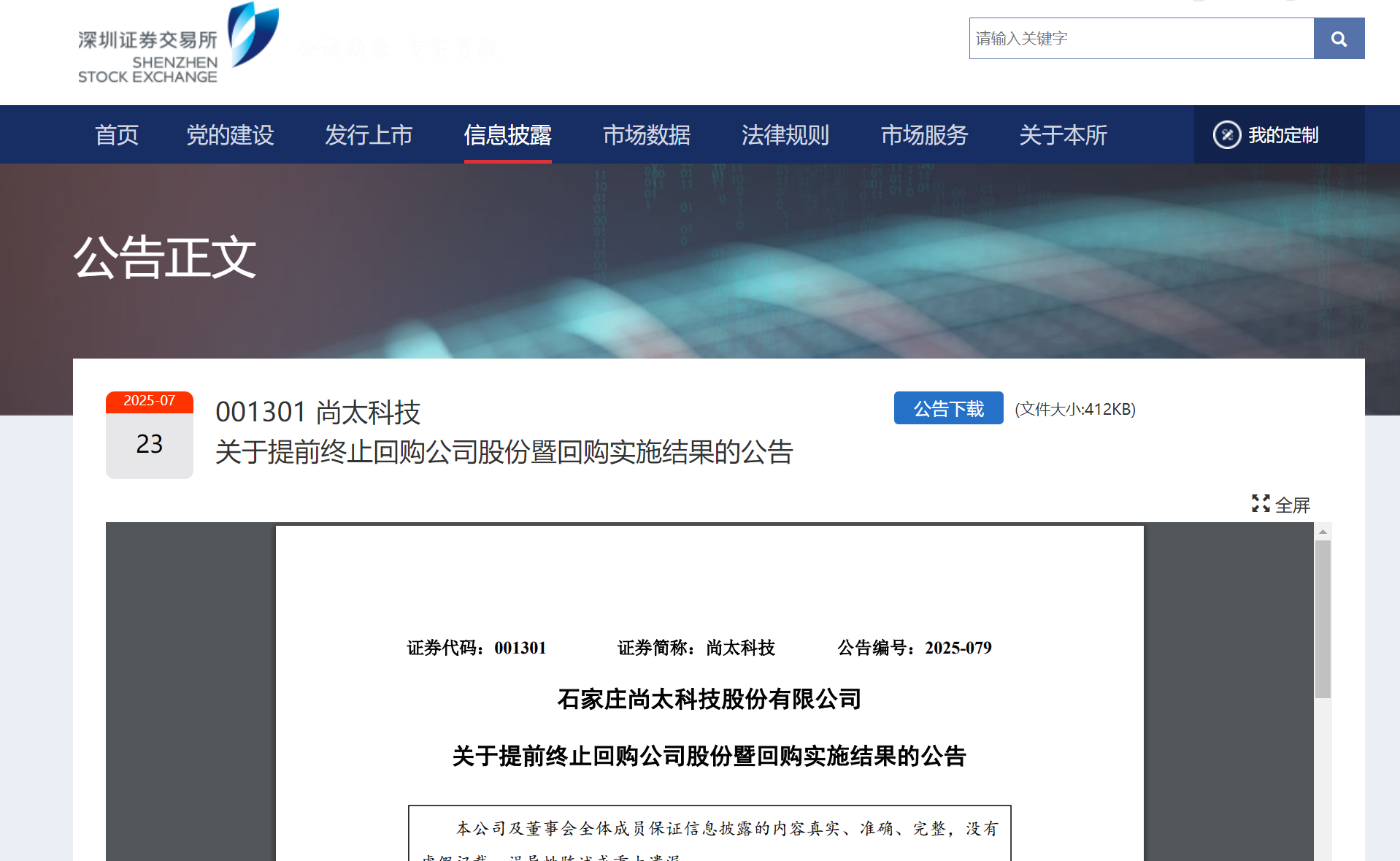Click the 001301 尚太科技 heading
The height and width of the screenshot is (861, 1400).
click(318, 412)
